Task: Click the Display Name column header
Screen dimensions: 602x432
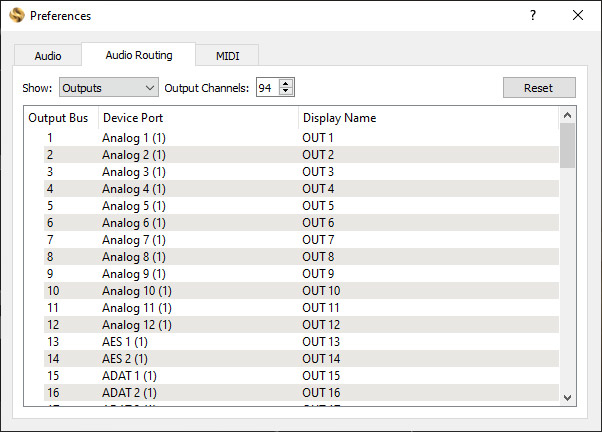Action: [340, 118]
